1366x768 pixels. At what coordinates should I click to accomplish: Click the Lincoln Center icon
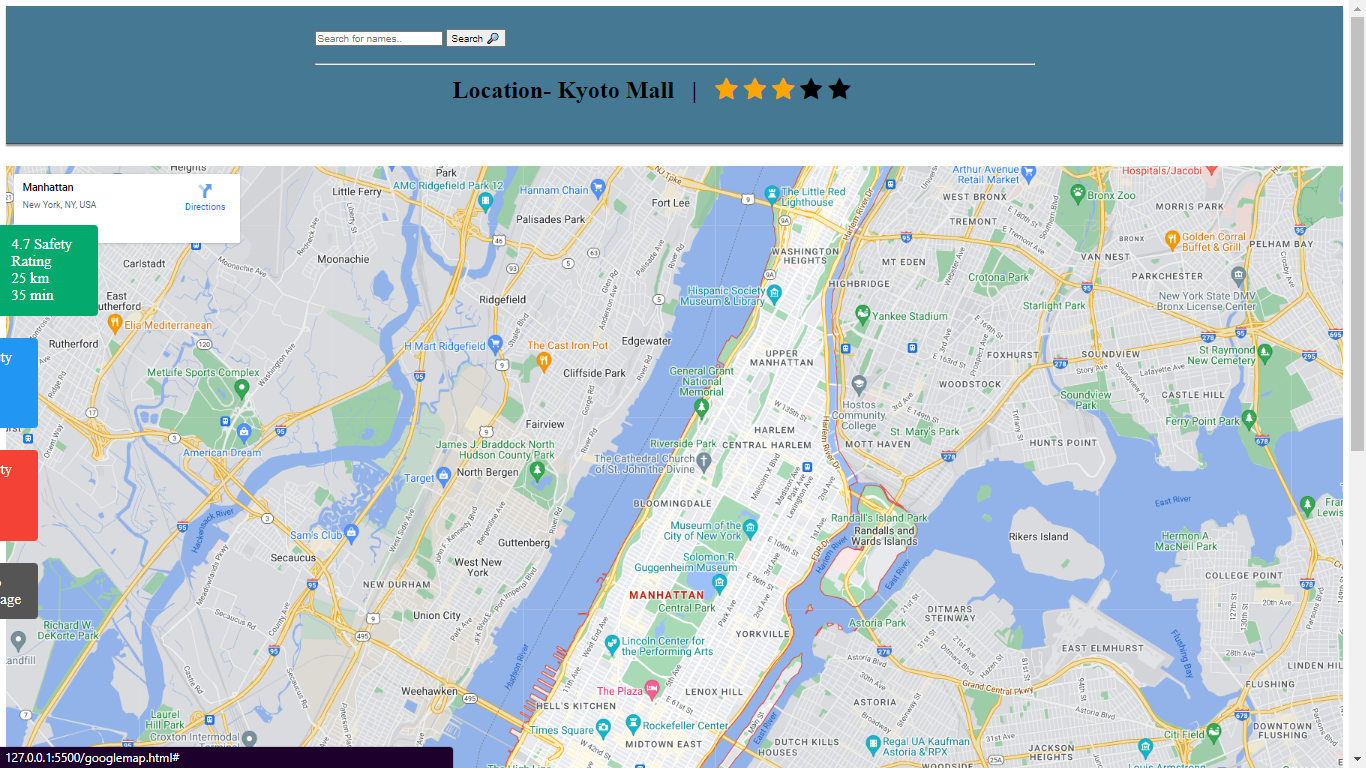[x=610, y=645]
